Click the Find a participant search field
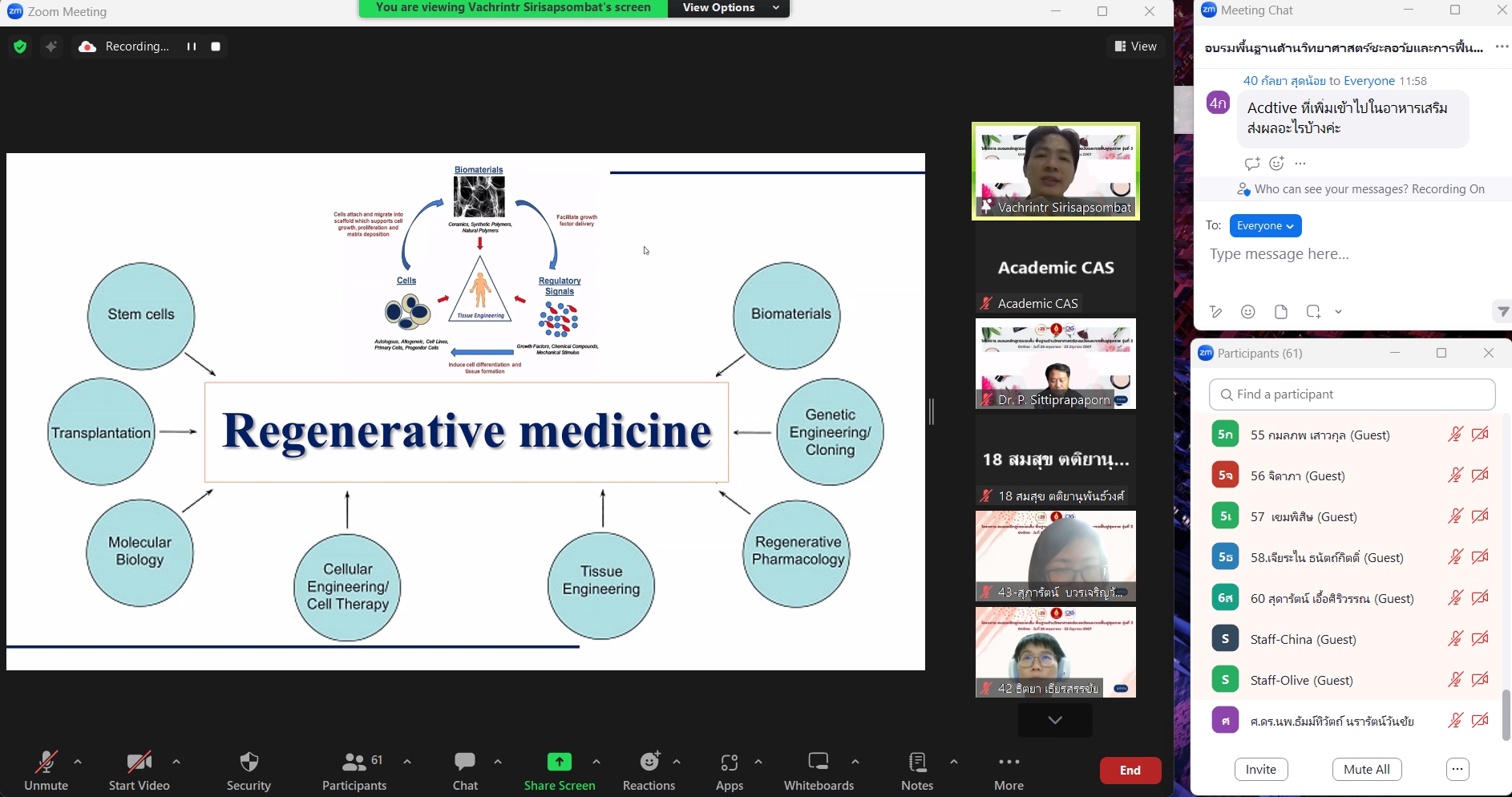The width and height of the screenshot is (1512, 797). [x=1352, y=394]
